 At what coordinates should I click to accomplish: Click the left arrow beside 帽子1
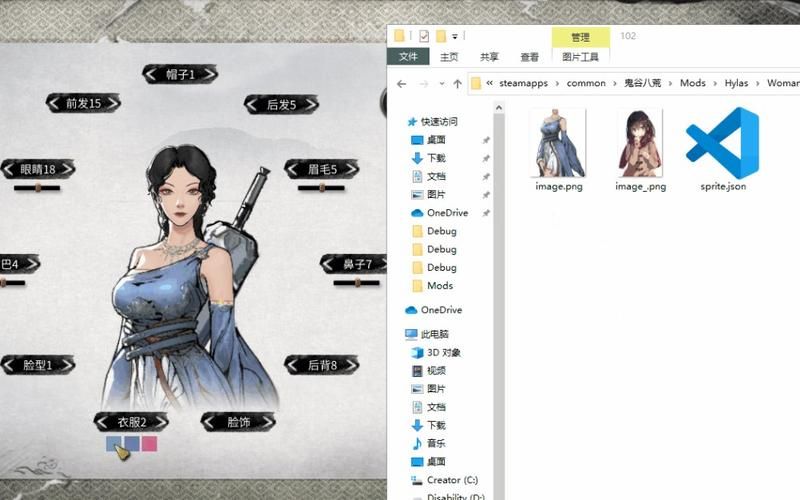(x=151, y=74)
